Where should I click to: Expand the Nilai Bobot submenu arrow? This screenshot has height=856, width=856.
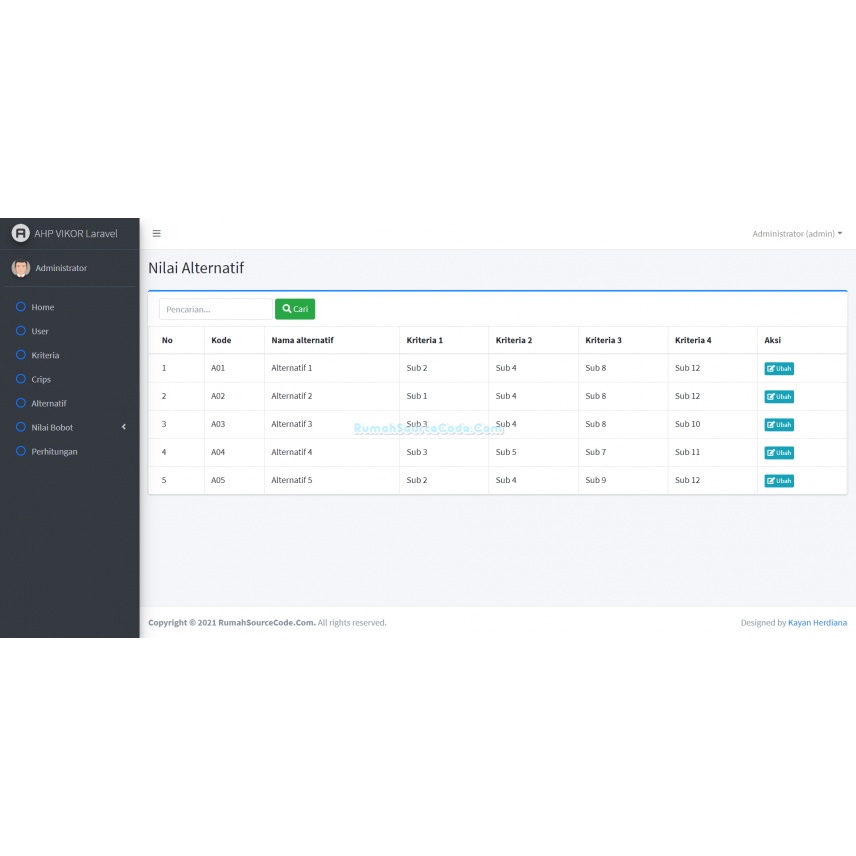point(124,427)
